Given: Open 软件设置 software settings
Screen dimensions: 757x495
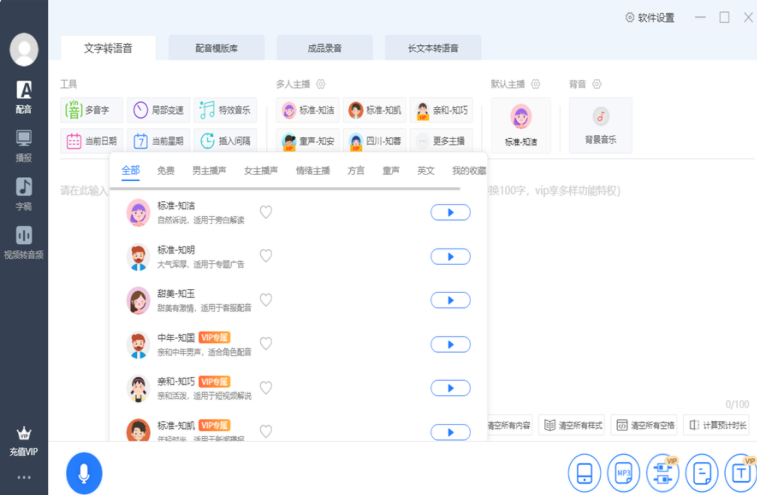Looking at the screenshot, I should pos(650,17).
